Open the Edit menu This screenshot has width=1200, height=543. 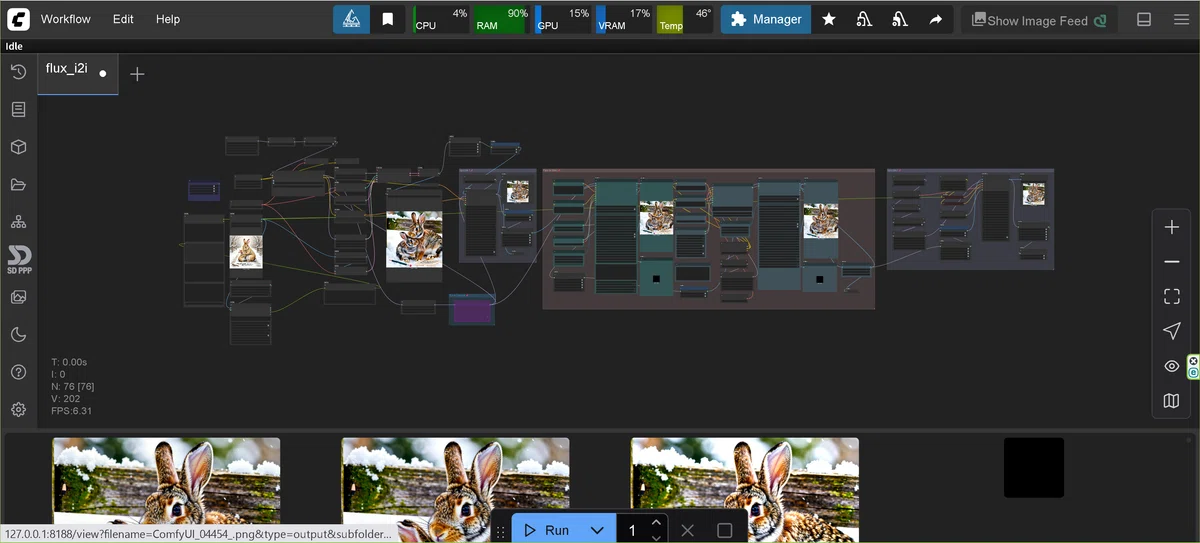click(x=123, y=19)
